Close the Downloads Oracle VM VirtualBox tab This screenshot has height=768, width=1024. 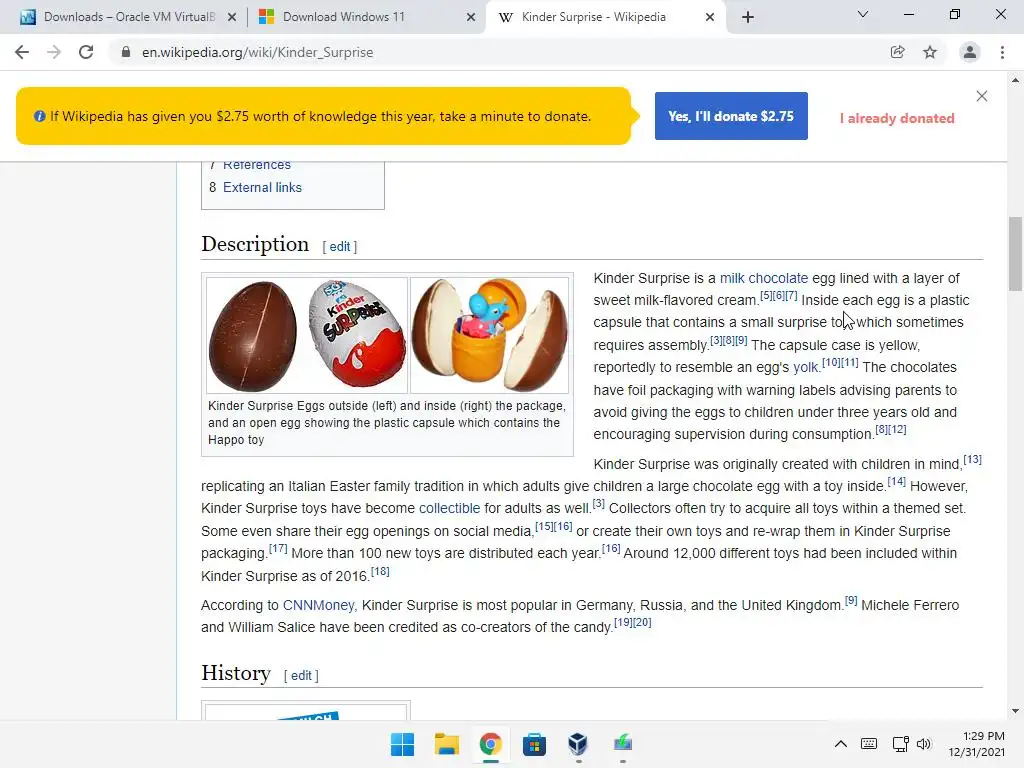232,17
